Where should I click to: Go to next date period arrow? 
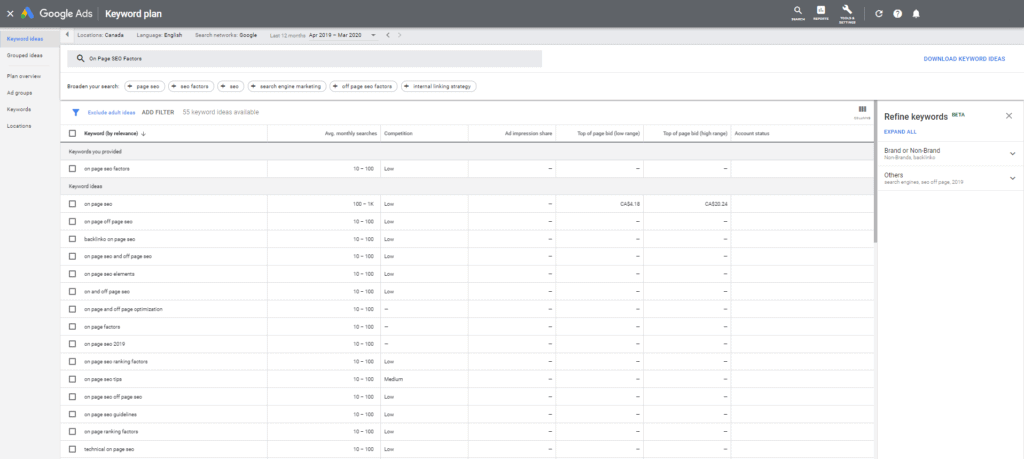click(x=400, y=35)
